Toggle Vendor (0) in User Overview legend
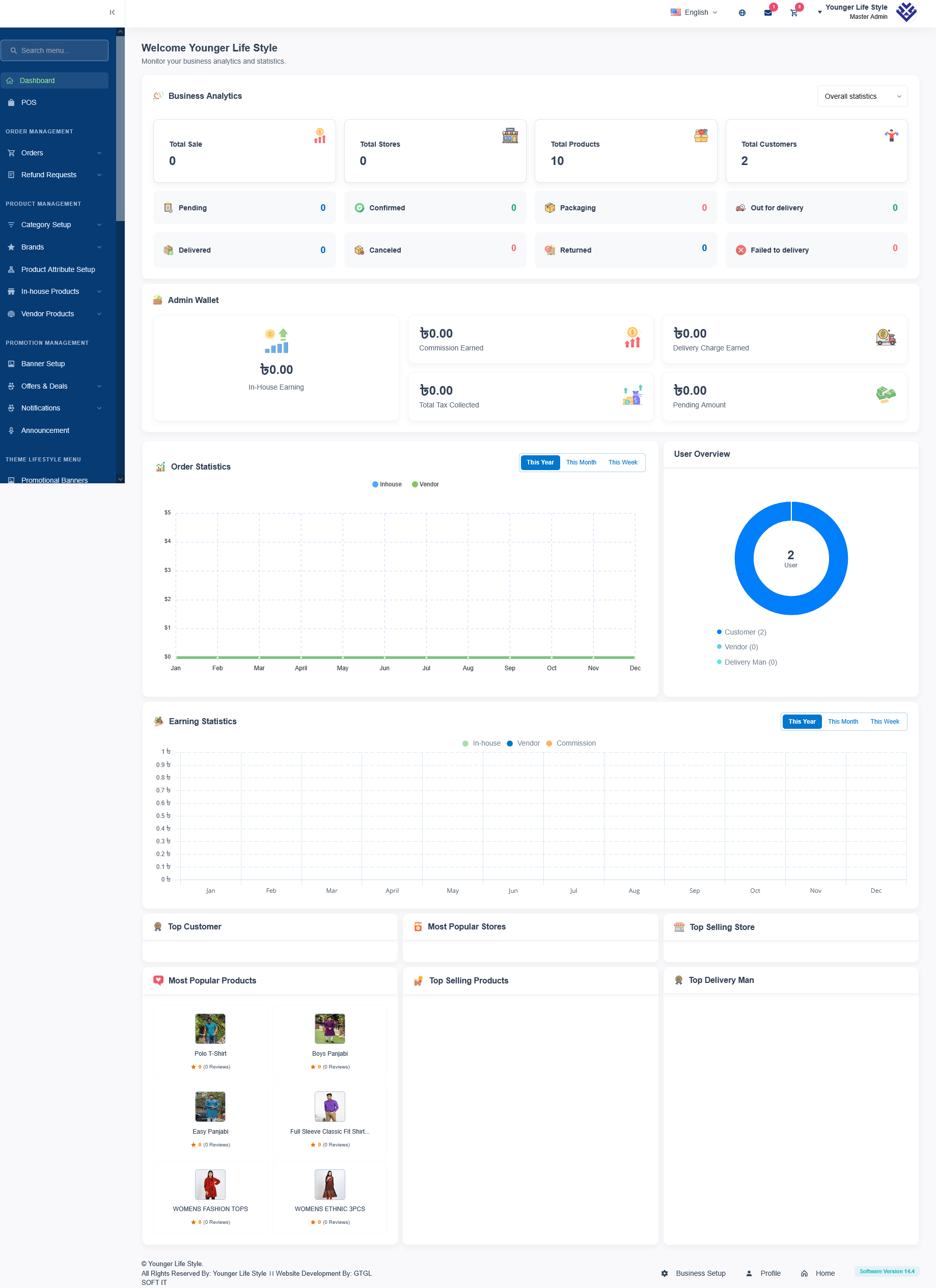 pos(737,647)
